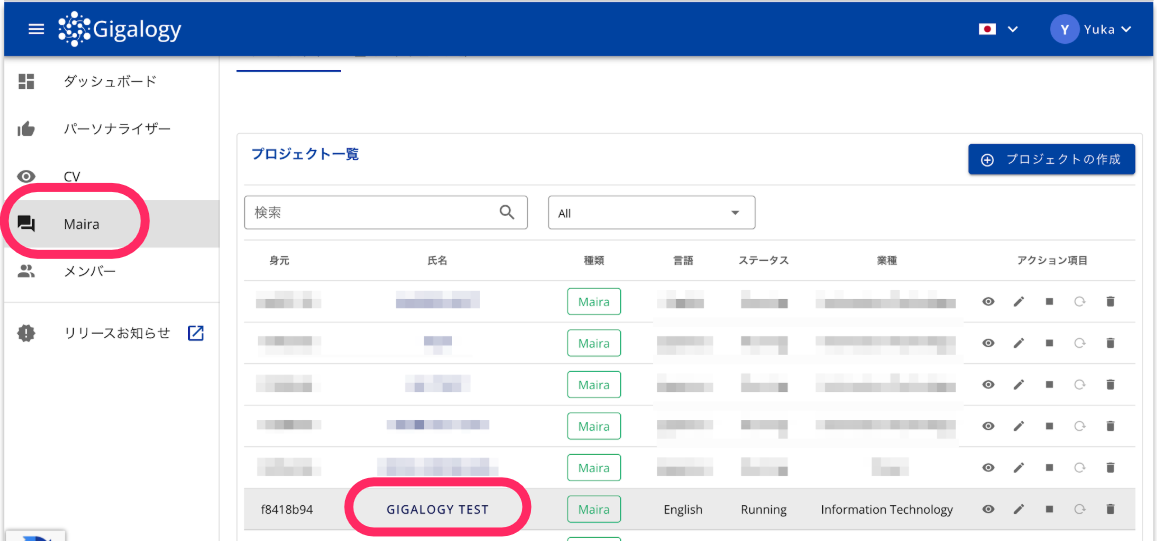Open リリースお知らせ release notes link

coord(111,333)
